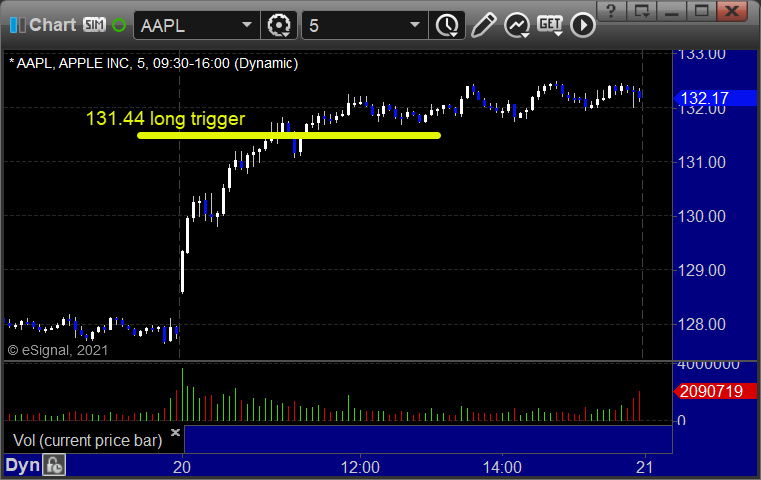This screenshot has height=480, width=761.
Task: Select the yellow horizontal trigger line
Action: pos(289,136)
